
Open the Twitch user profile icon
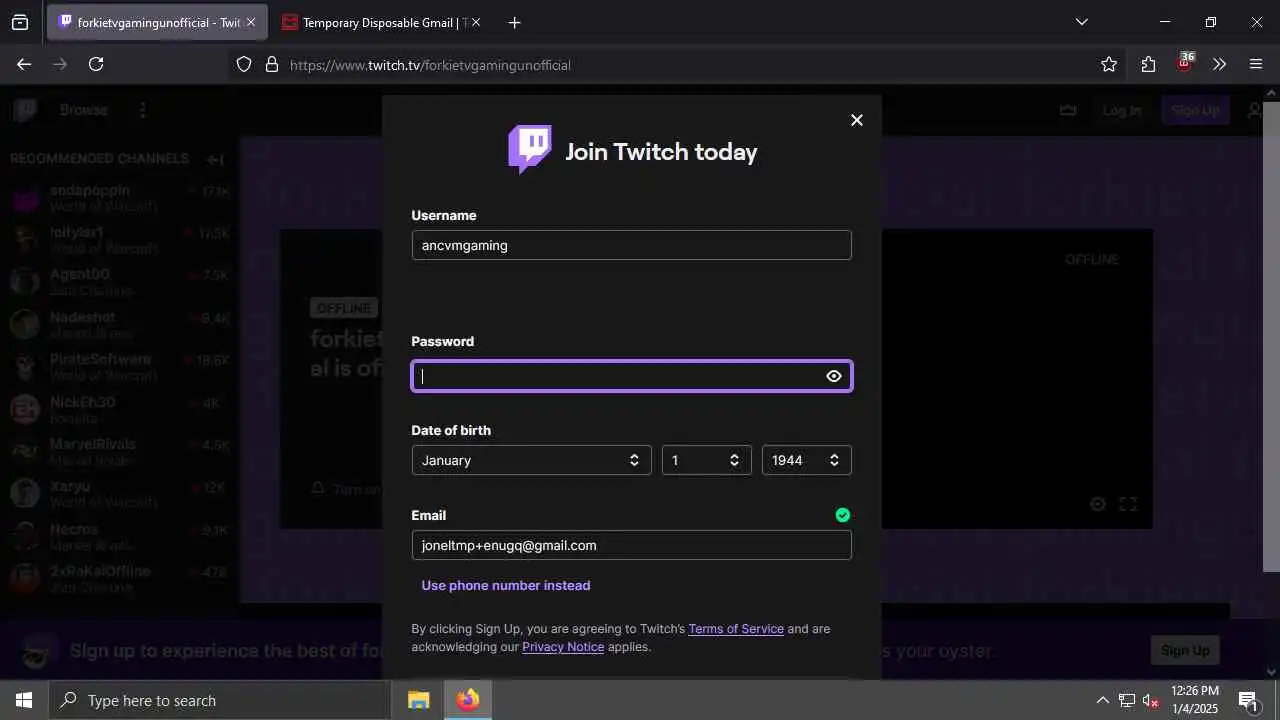[x=1255, y=110]
